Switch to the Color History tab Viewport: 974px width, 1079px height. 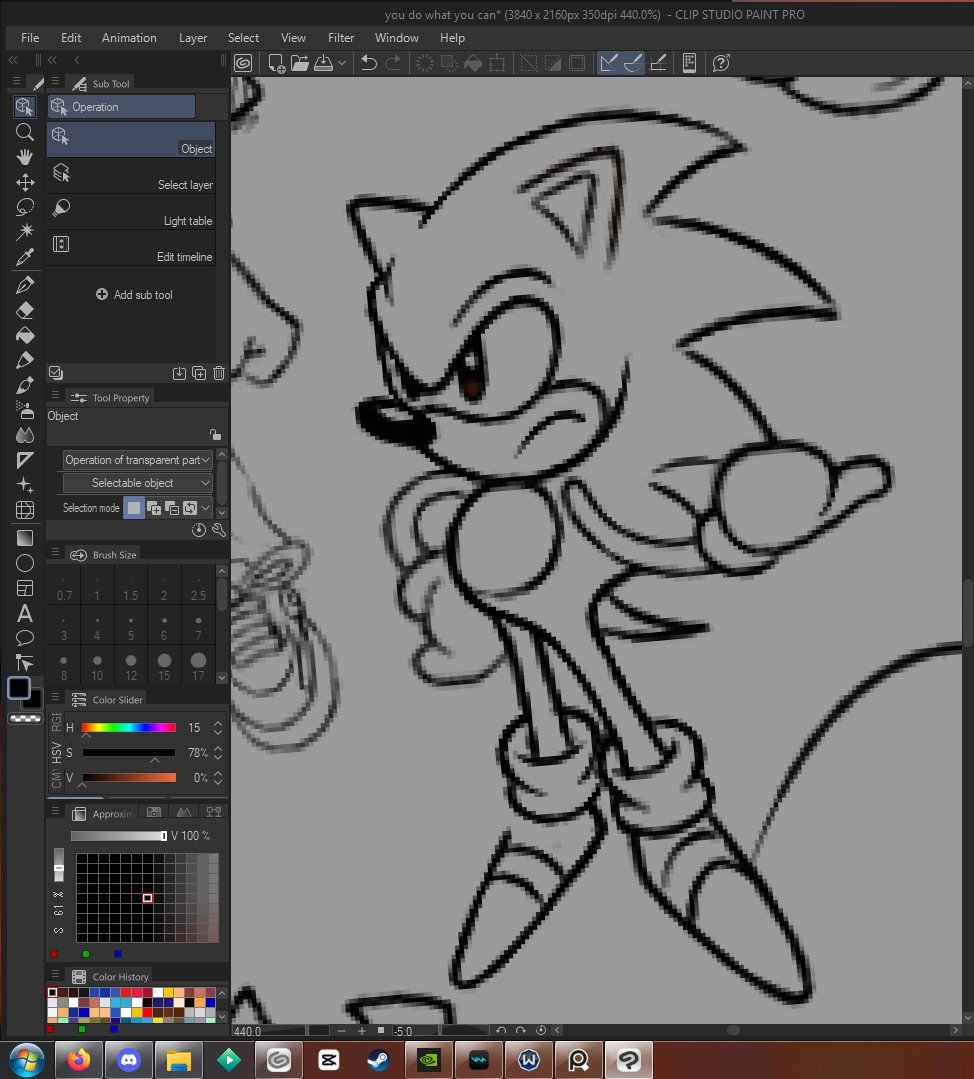pos(110,976)
